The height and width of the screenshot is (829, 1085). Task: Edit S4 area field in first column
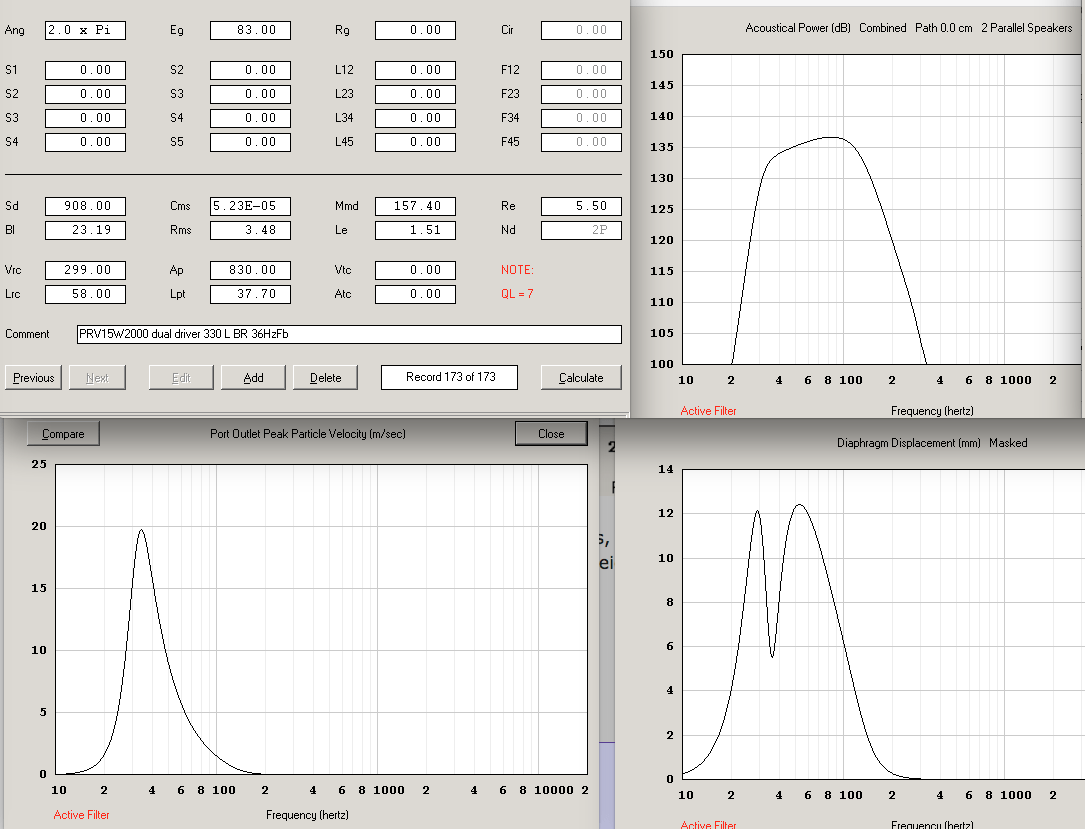85,142
